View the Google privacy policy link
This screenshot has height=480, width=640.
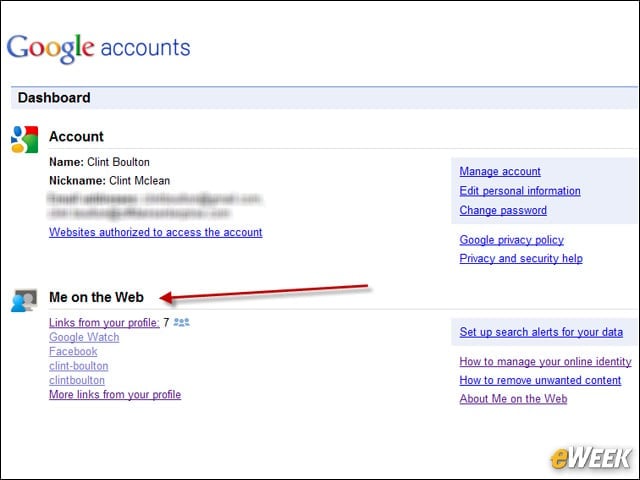coord(511,240)
